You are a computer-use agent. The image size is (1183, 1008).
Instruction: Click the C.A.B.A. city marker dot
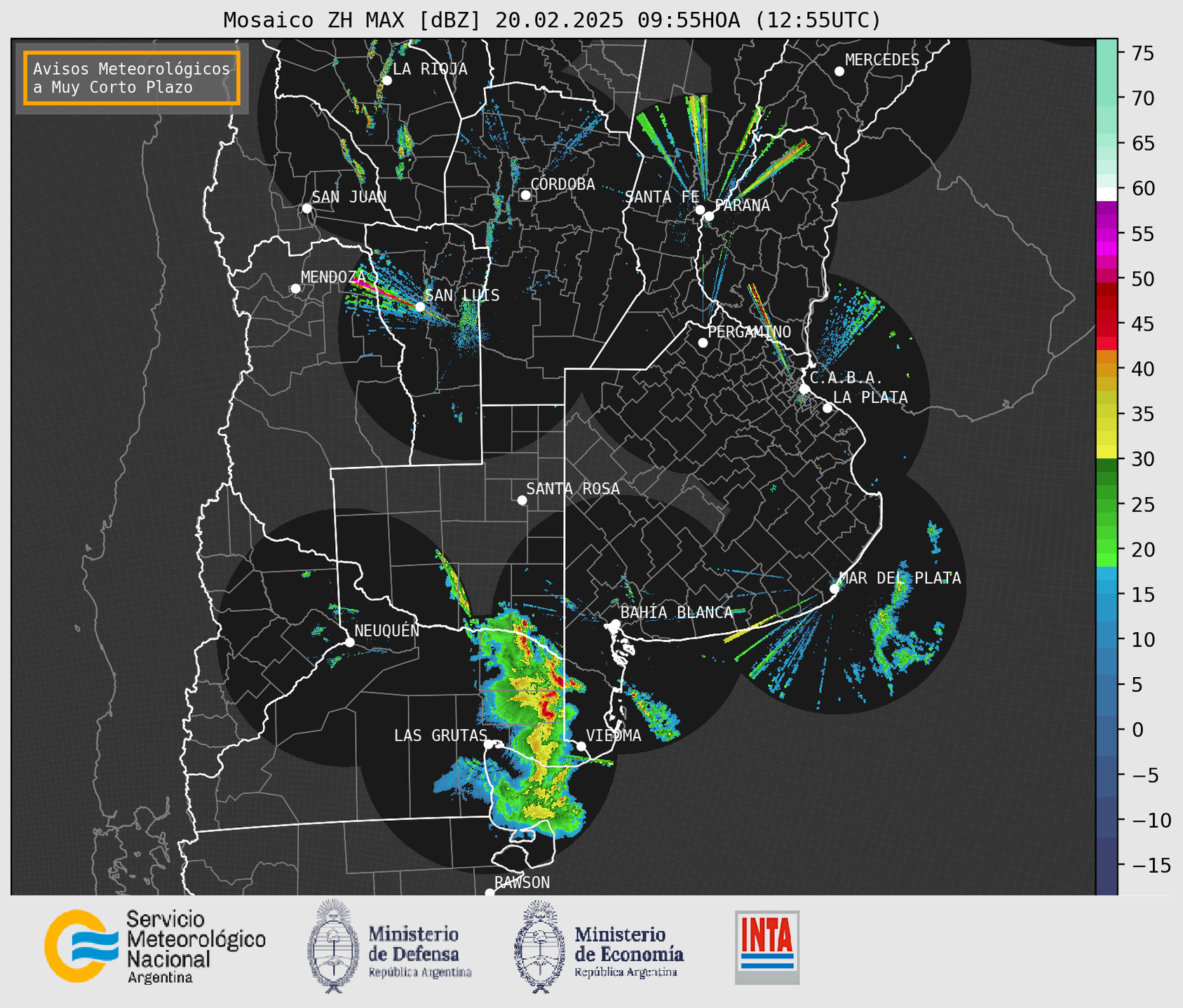[x=804, y=389]
